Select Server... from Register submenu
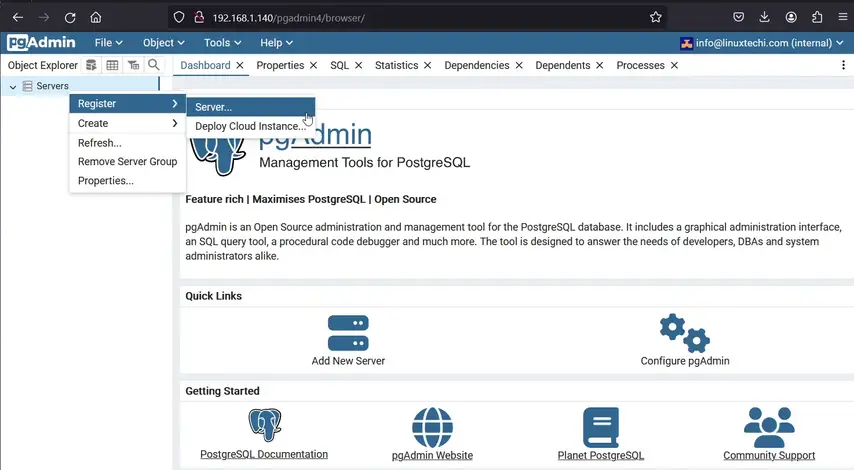 click(214, 107)
